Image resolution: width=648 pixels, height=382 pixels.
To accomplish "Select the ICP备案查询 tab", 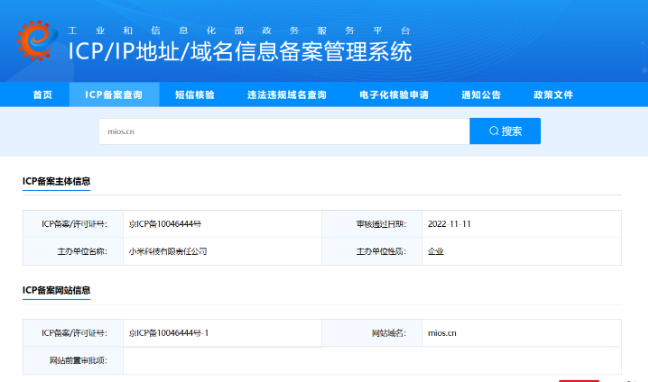I will [114, 95].
